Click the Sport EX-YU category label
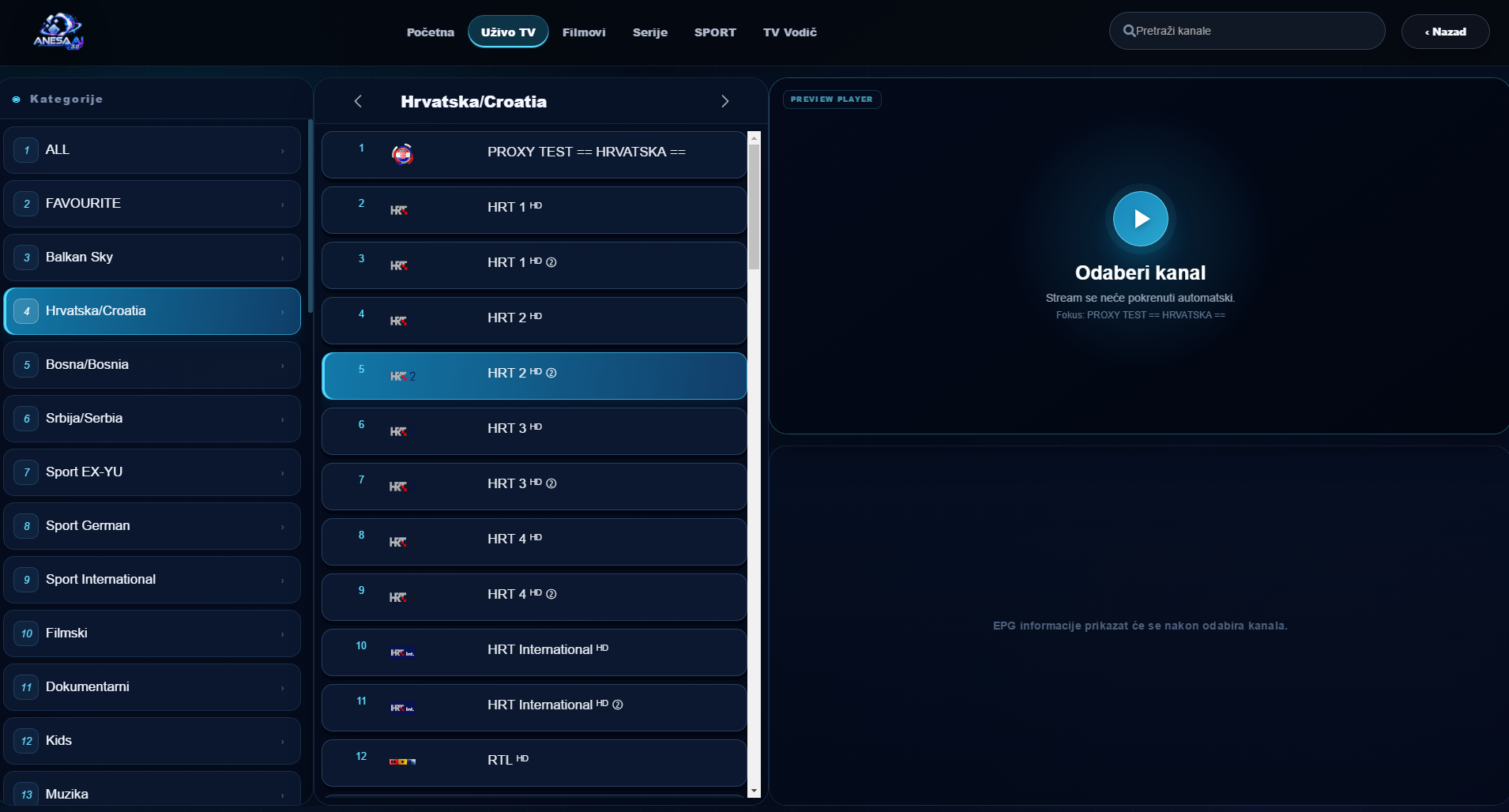This screenshot has height=812, width=1509. [84, 472]
